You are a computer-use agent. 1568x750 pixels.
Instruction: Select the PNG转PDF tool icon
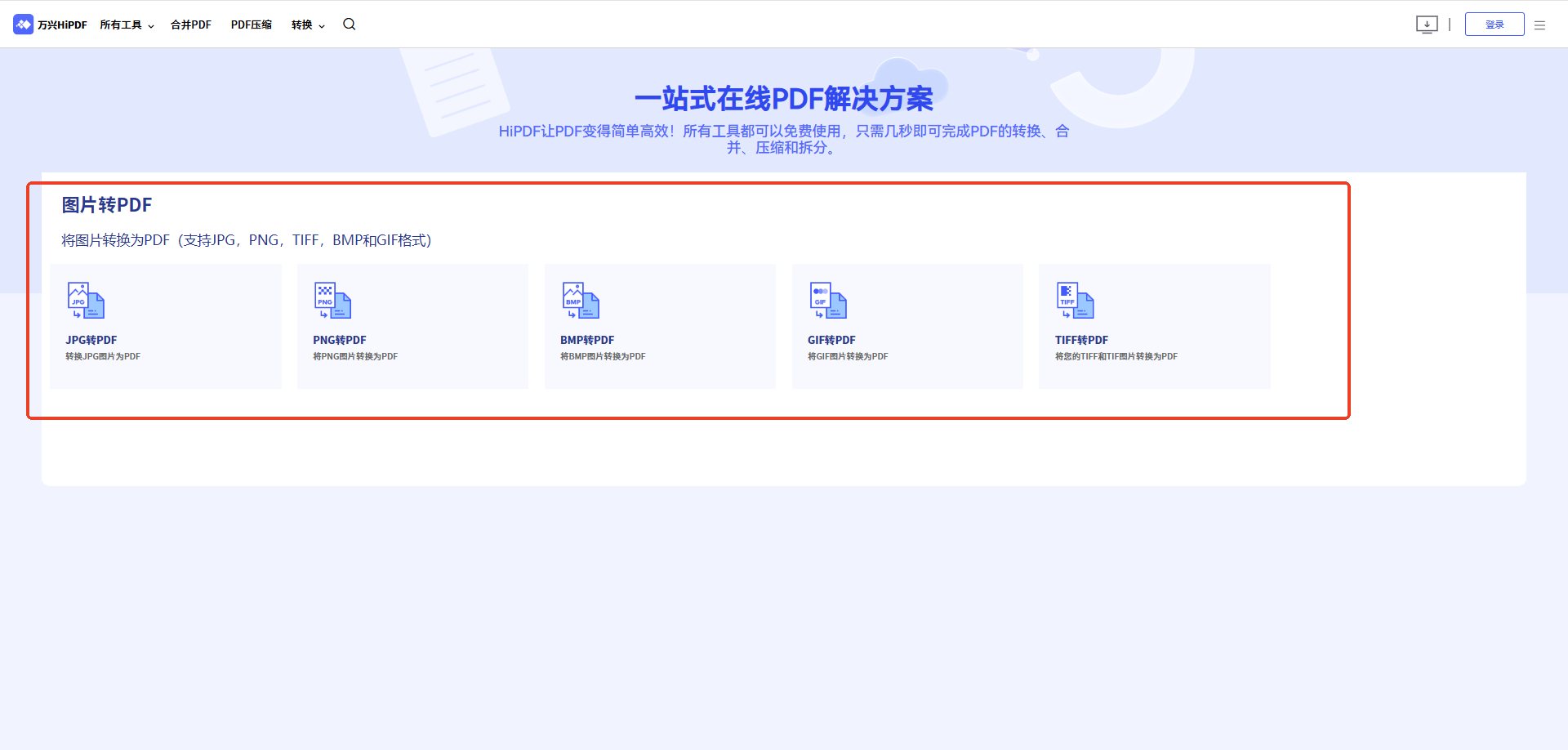(332, 301)
